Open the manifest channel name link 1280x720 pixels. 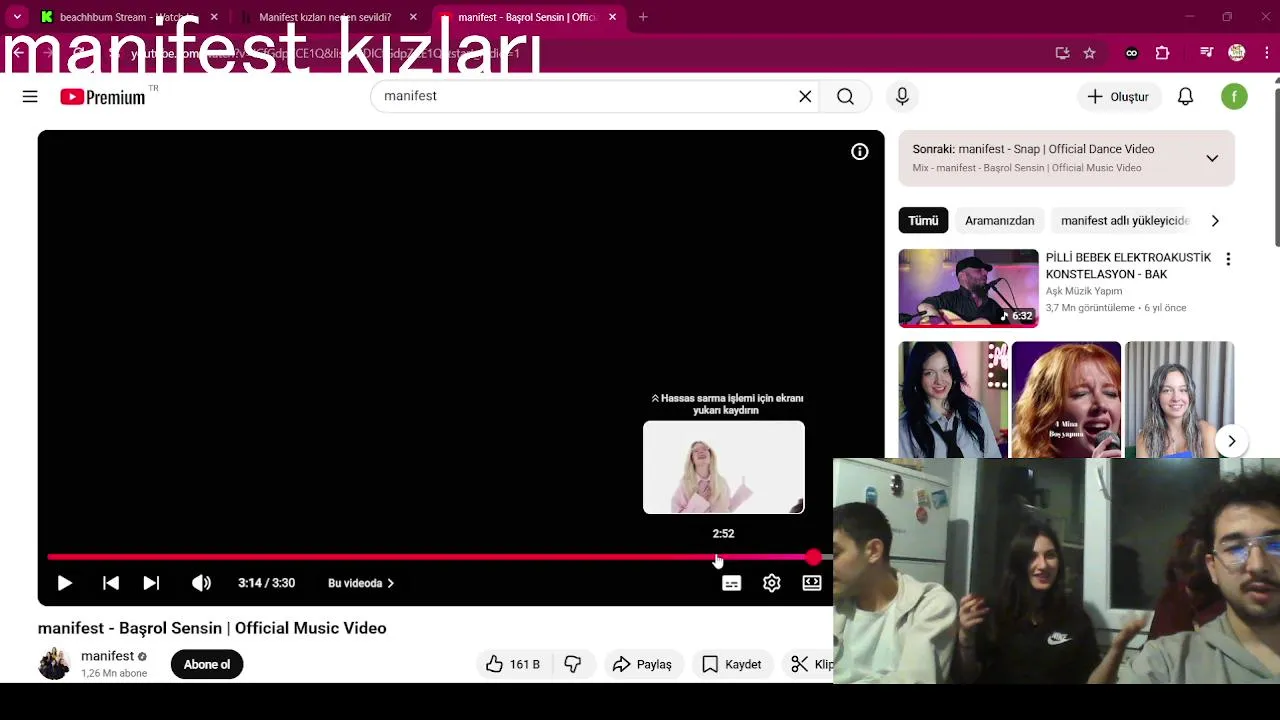(x=107, y=656)
